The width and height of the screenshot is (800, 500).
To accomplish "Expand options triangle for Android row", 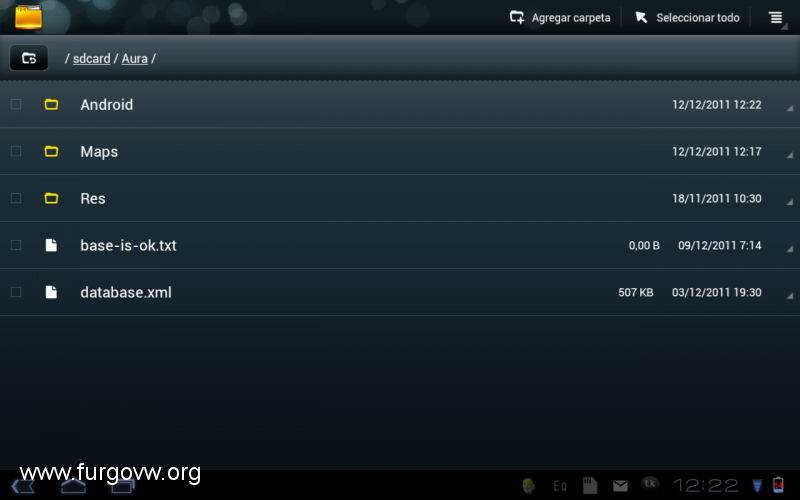I will pos(790,108).
